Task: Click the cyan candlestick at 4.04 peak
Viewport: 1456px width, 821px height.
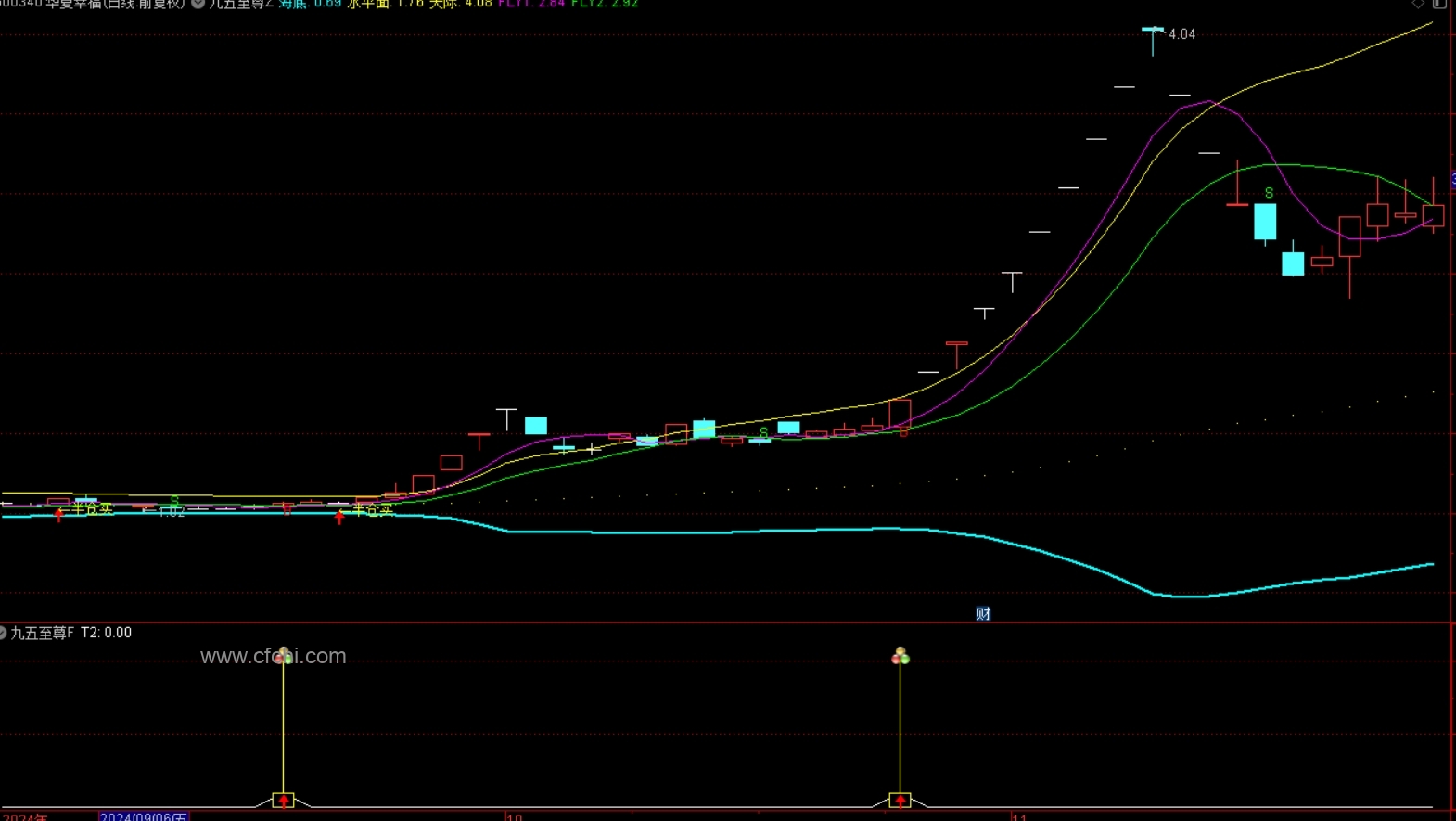Action: [x=1153, y=41]
